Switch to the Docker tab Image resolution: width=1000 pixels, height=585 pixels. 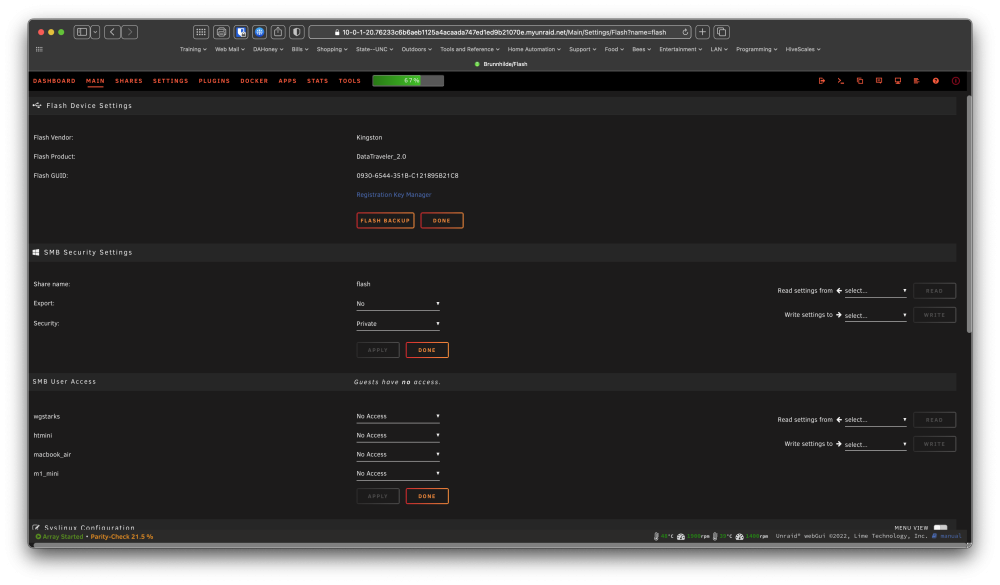(254, 81)
